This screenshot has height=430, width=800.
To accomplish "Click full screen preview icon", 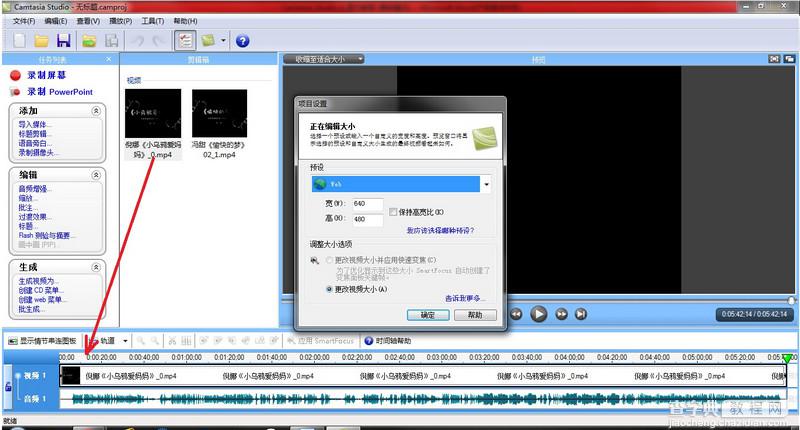I will (774, 59).
